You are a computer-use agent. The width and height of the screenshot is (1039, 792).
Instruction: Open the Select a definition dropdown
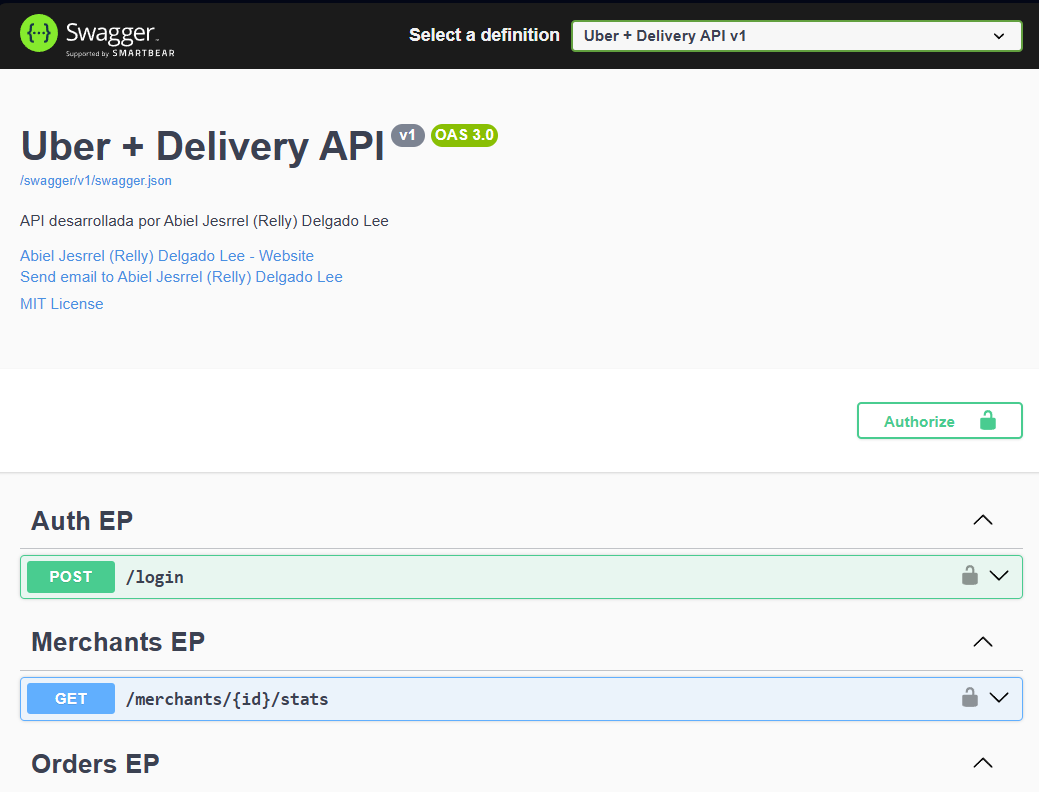click(x=796, y=36)
